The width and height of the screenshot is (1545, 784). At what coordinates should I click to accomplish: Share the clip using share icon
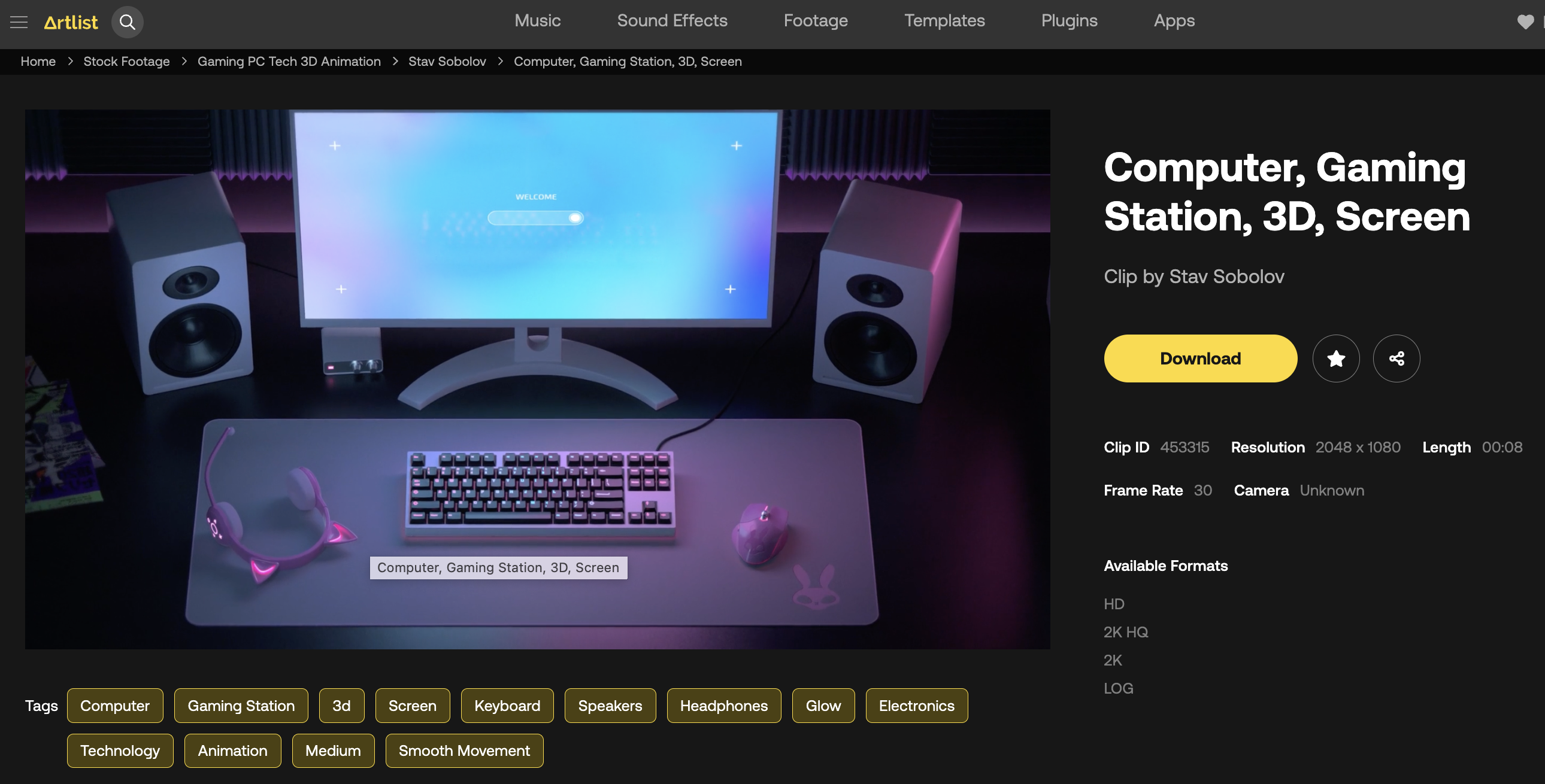(x=1396, y=358)
